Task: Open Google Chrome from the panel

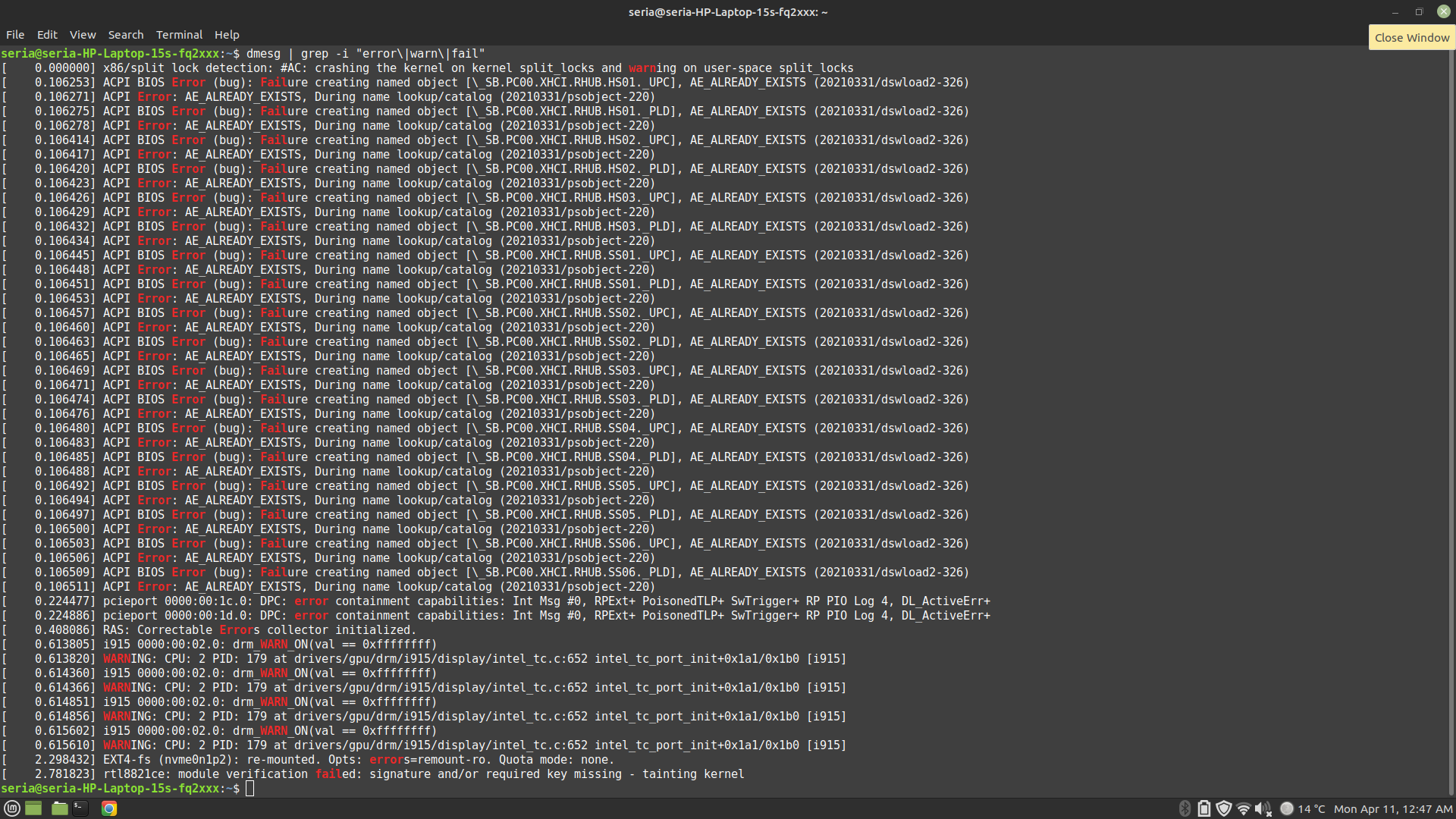Action: click(109, 808)
